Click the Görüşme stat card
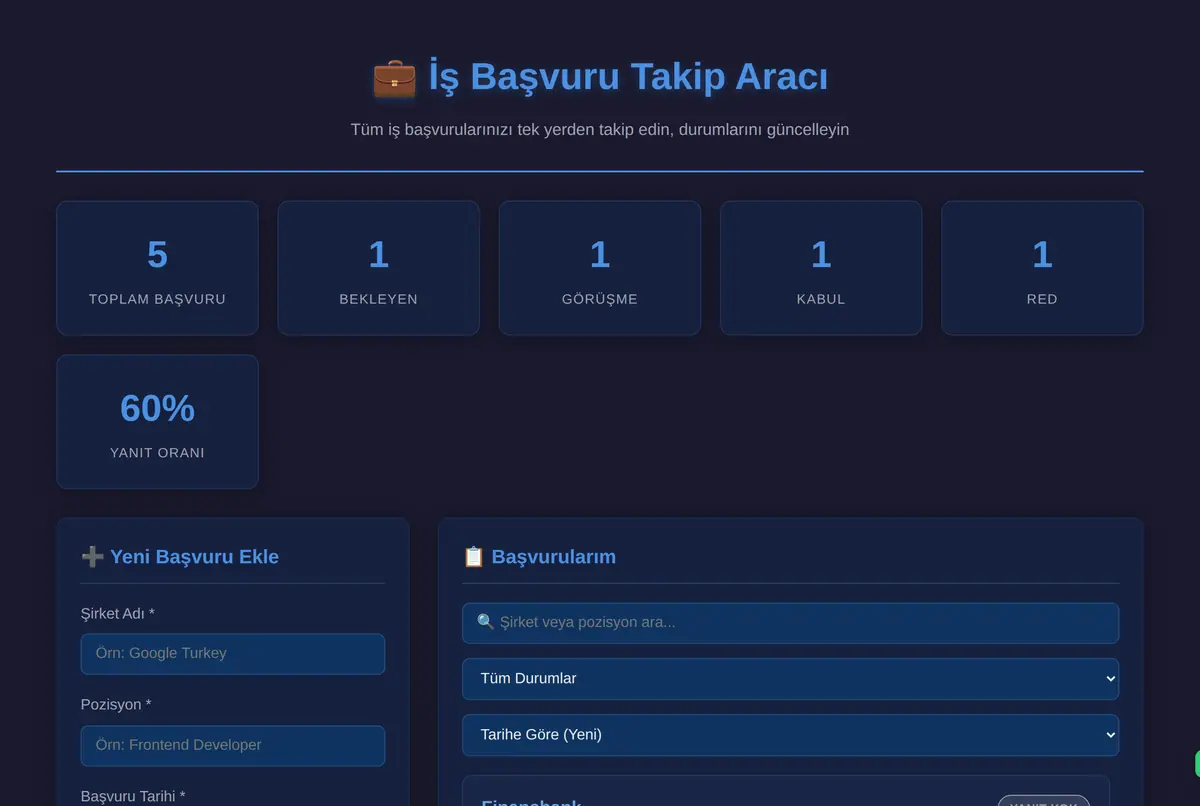 tap(600, 268)
